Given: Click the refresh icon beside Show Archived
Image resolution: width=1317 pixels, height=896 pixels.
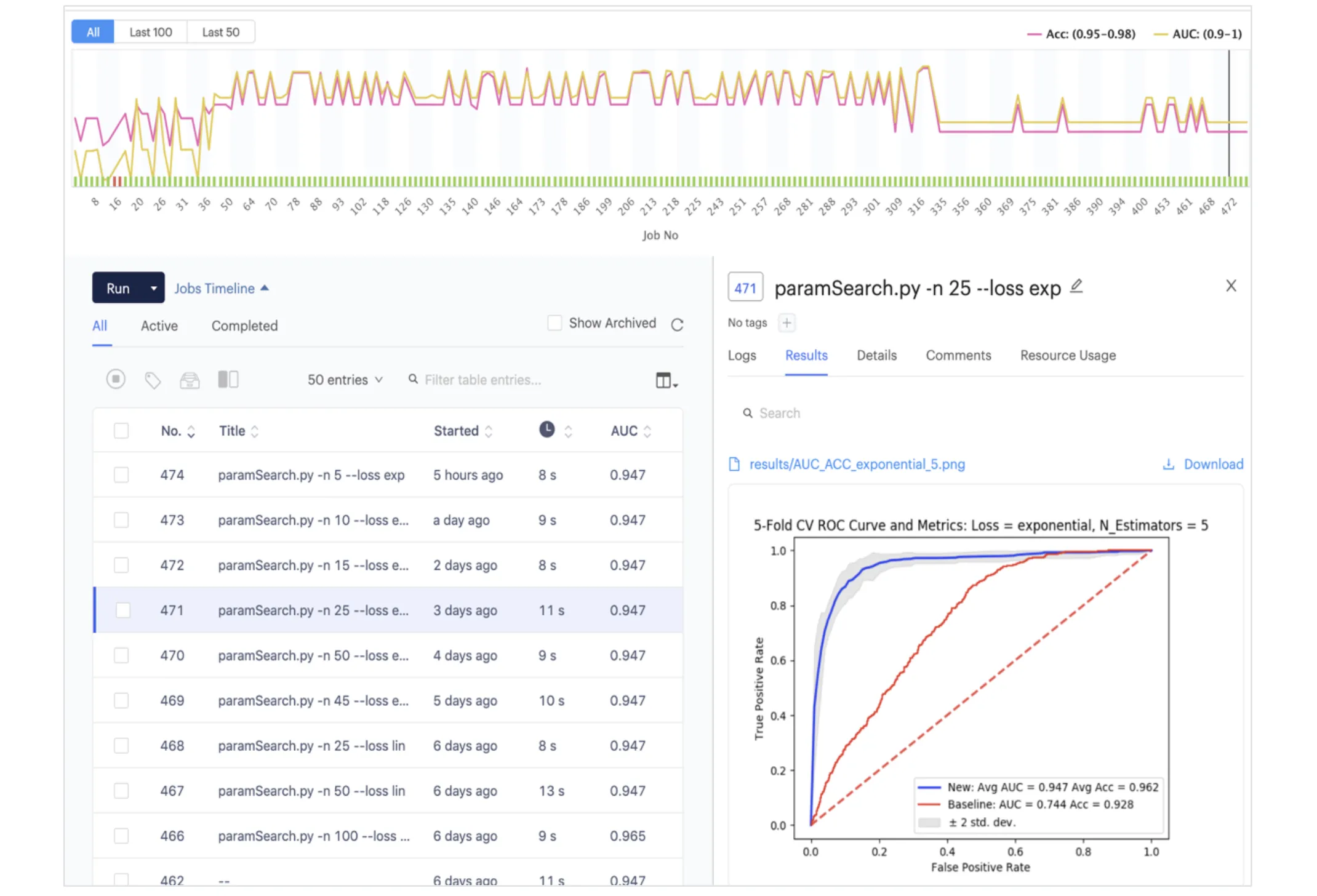Looking at the screenshot, I should tap(677, 324).
